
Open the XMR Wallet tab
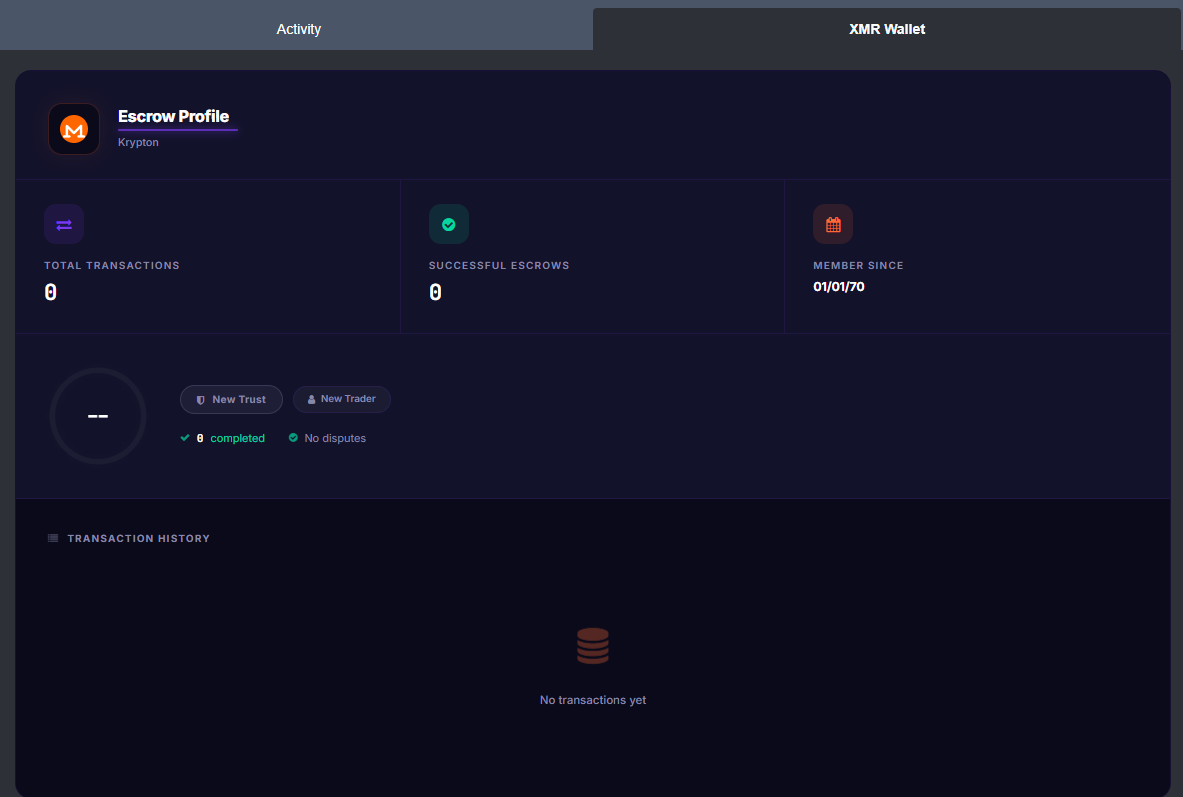(886, 29)
